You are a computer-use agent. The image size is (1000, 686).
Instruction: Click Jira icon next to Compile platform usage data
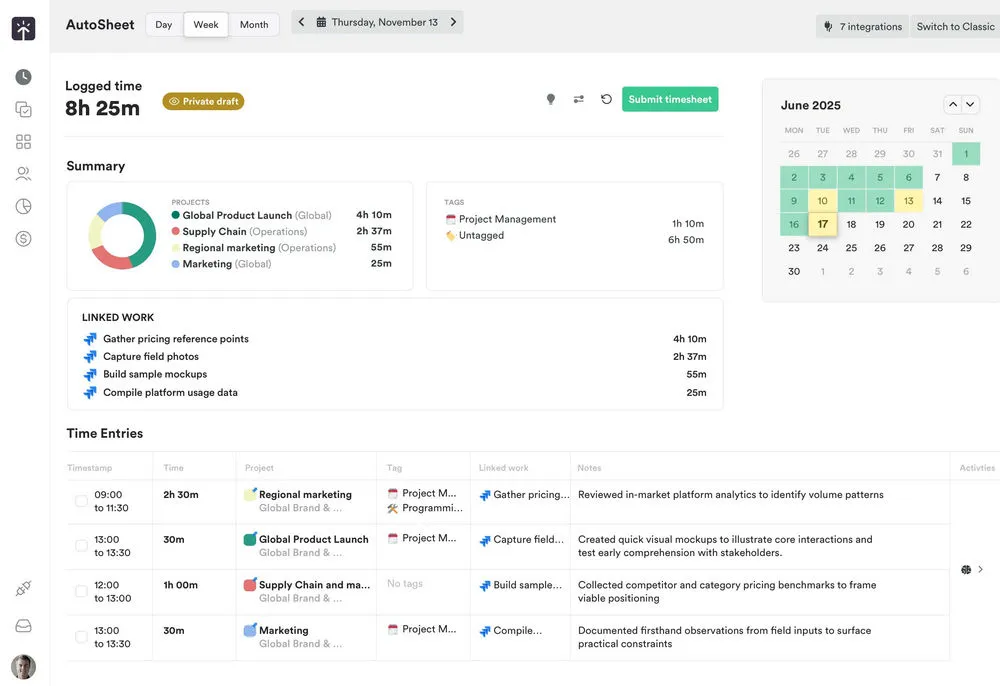(x=90, y=393)
